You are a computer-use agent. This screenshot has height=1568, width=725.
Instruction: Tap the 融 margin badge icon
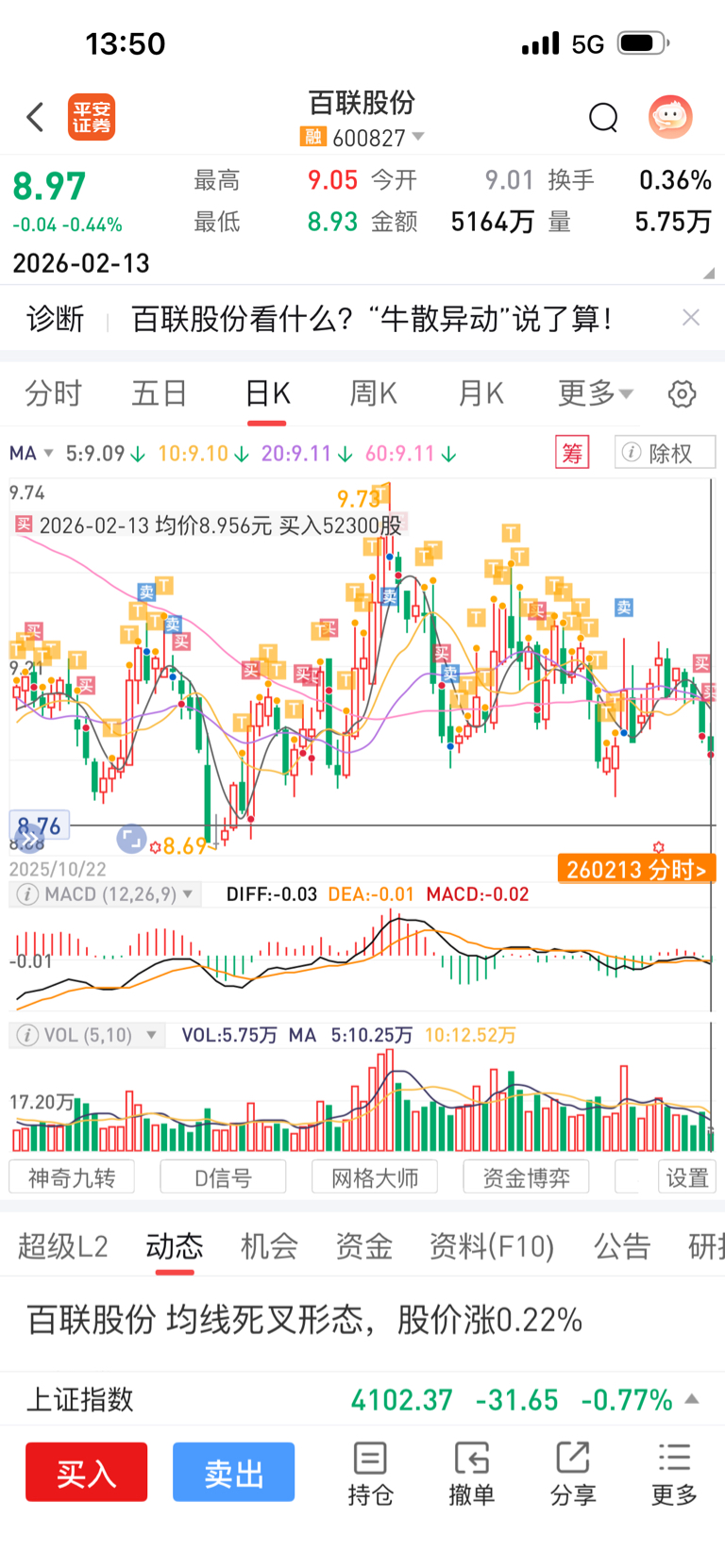312,138
